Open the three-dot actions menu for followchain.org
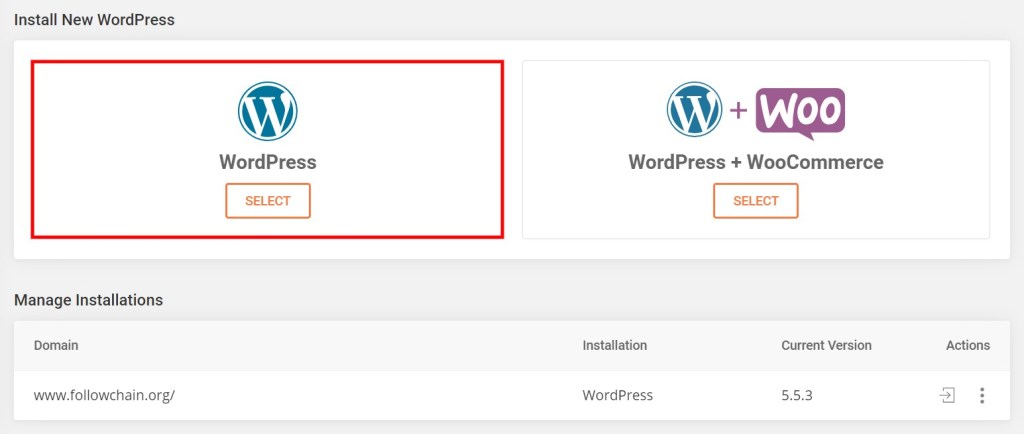1024x434 pixels. (982, 395)
